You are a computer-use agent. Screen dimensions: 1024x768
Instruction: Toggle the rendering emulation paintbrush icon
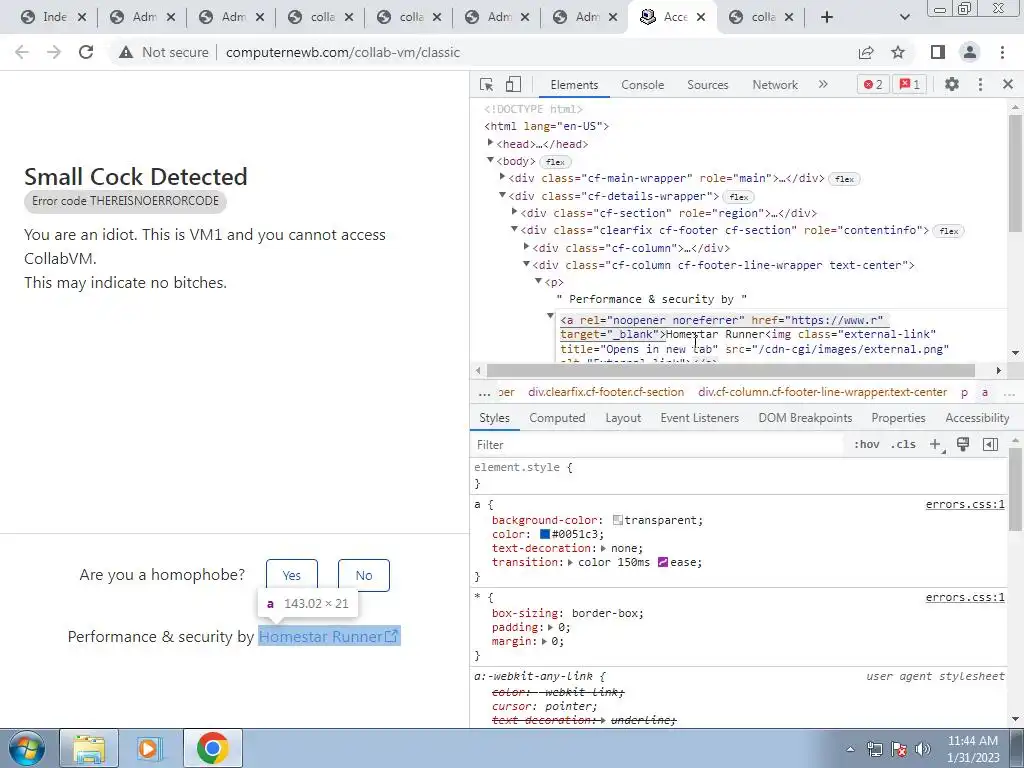pyautogui.click(x=963, y=444)
